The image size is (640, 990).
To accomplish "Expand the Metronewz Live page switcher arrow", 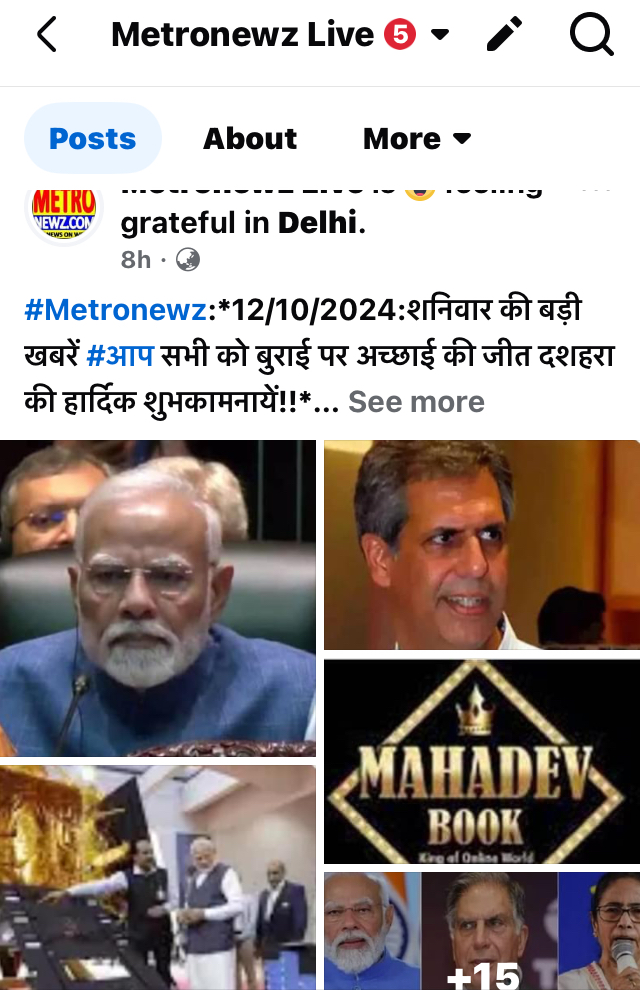I will click(x=440, y=34).
